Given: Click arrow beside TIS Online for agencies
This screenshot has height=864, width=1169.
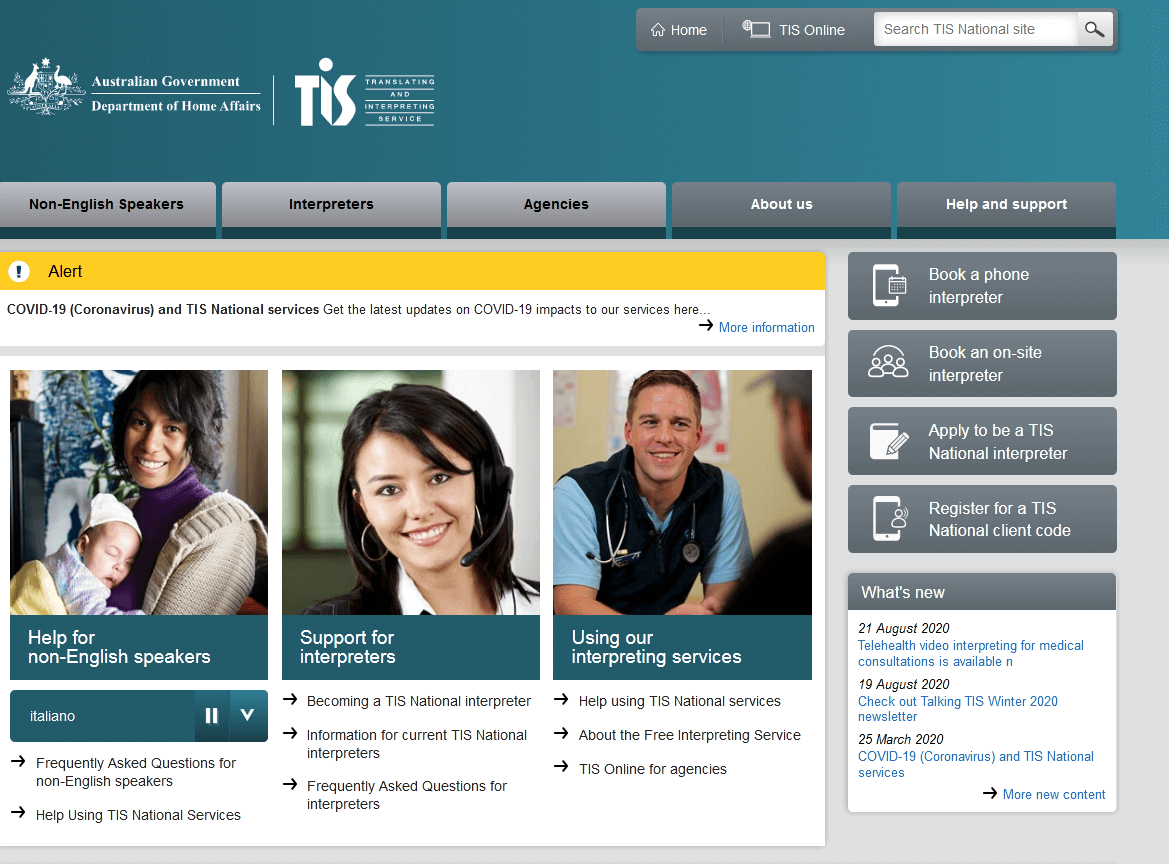Looking at the screenshot, I should tap(561, 766).
